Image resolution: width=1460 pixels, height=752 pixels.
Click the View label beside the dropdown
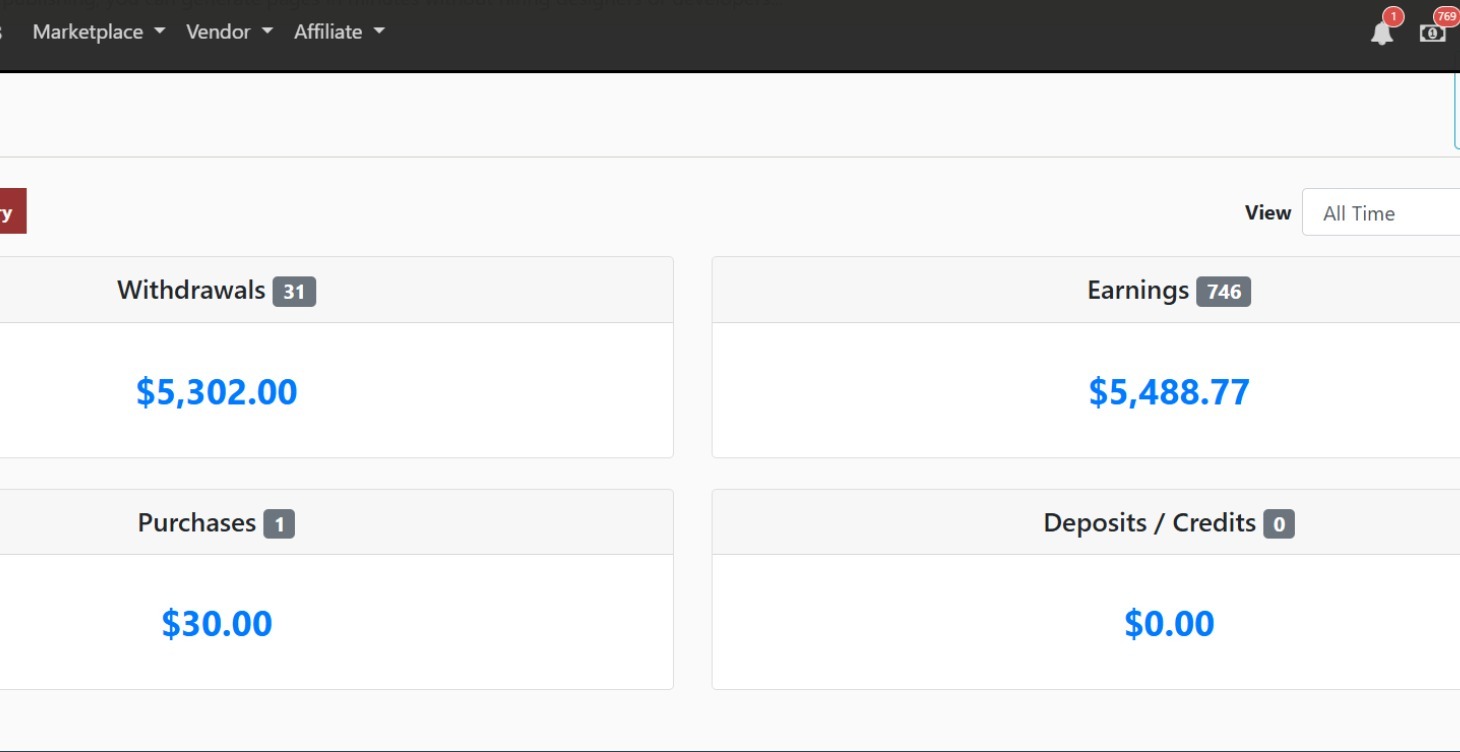tap(1267, 213)
